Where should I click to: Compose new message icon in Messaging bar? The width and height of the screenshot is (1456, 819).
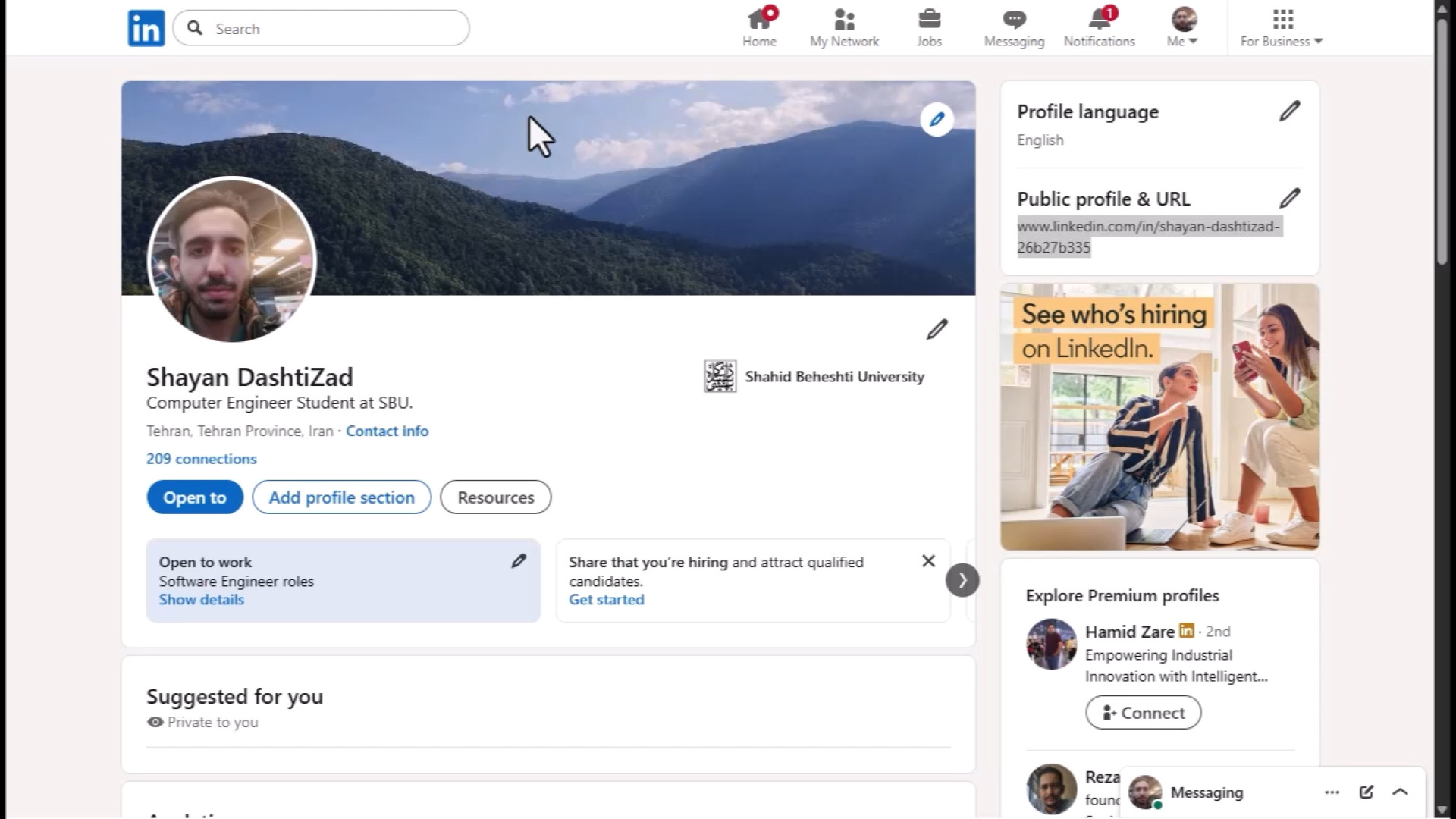click(x=1367, y=792)
